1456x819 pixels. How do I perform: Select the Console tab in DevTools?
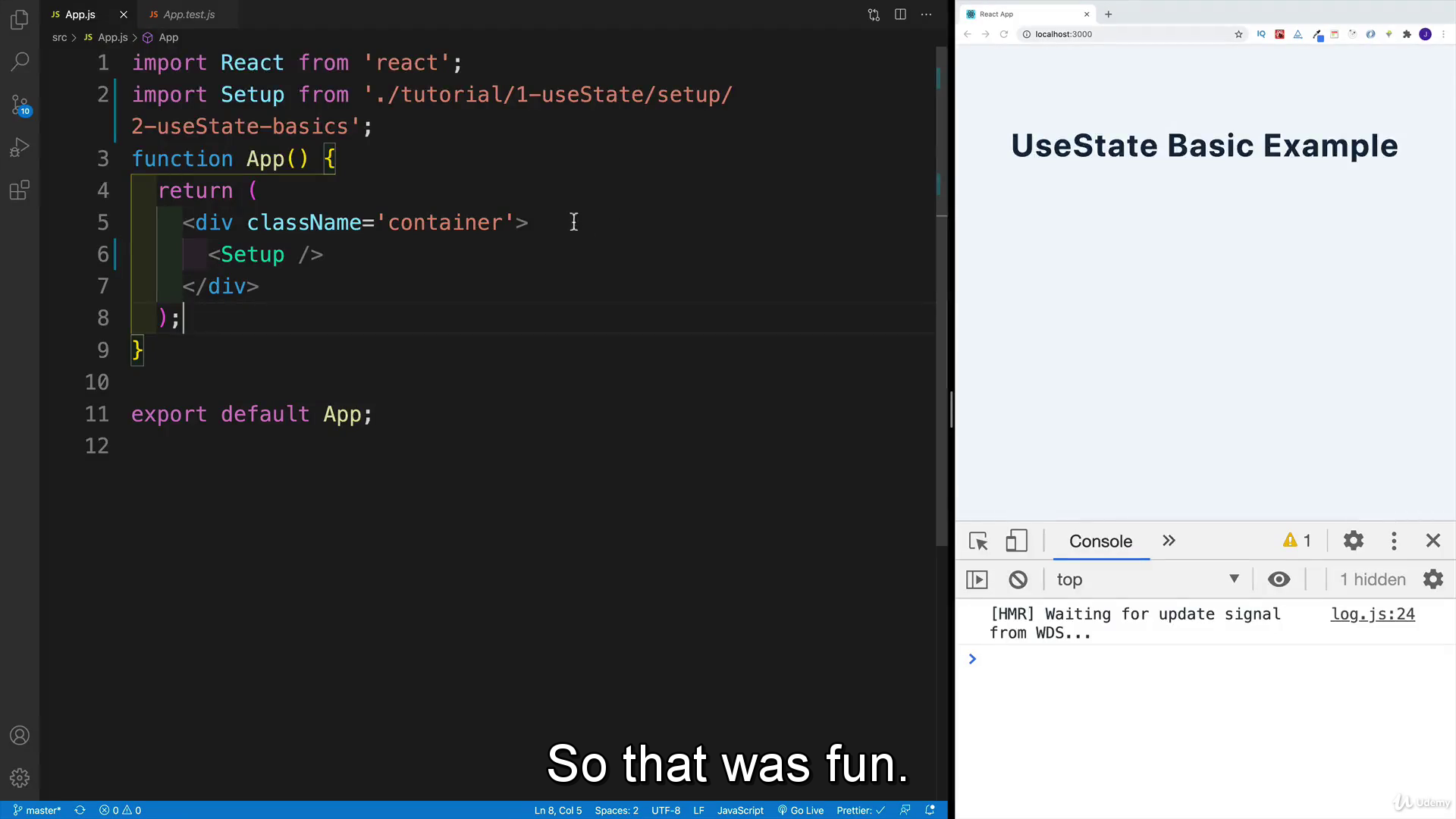click(1100, 541)
